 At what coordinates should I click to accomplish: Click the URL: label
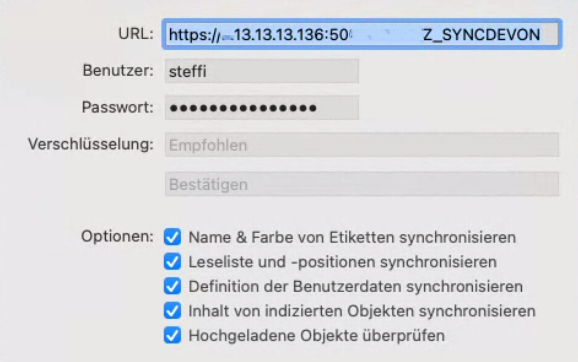[136, 34]
